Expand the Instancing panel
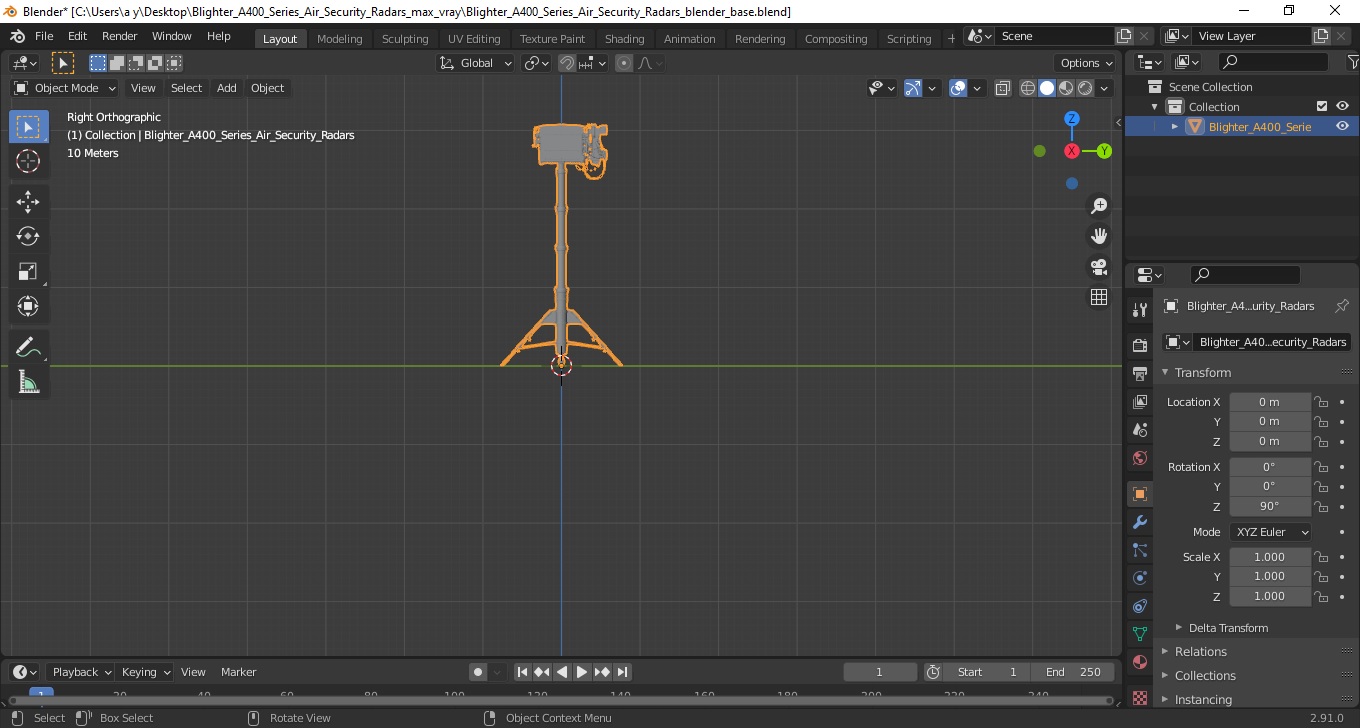 [x=1203, y=700]
